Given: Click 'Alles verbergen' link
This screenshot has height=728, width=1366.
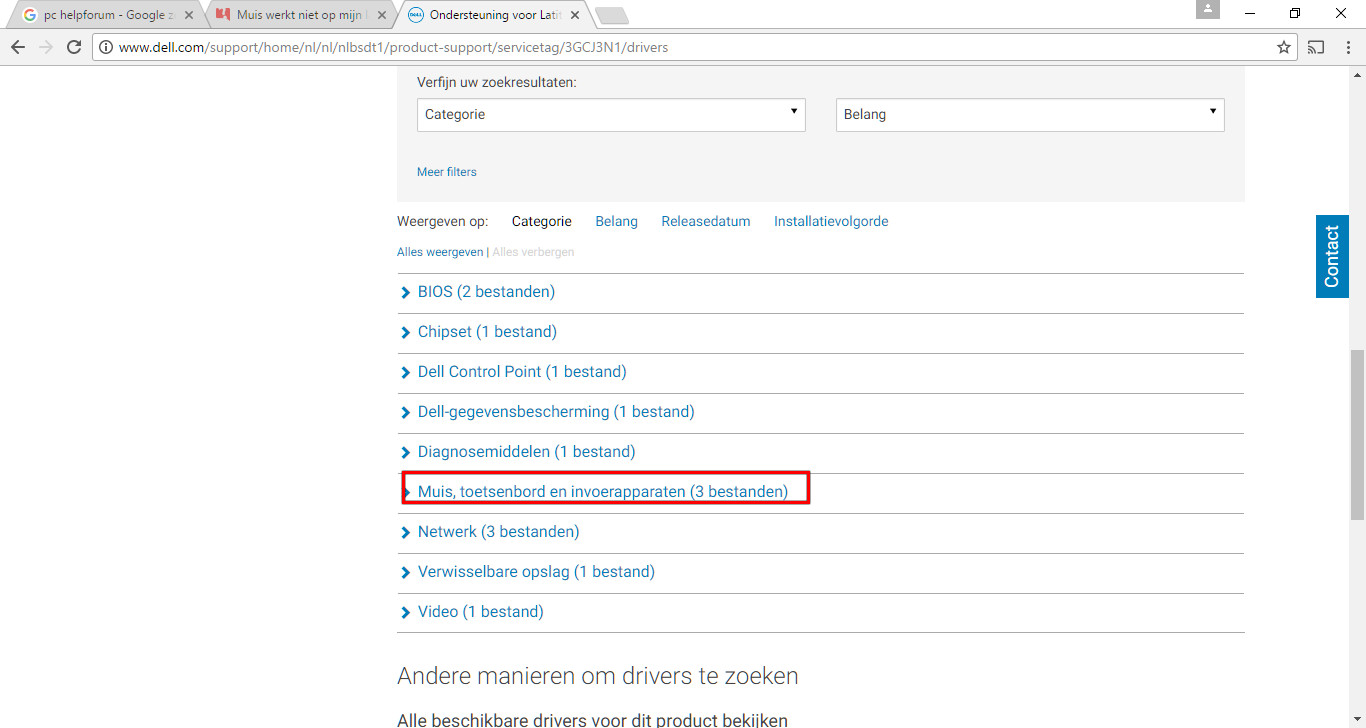Looking at the screenshot, I should coord(533,252).
